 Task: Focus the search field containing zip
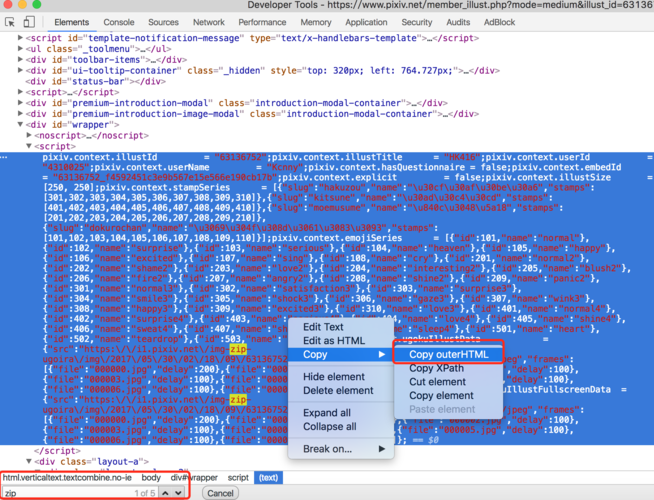[x=60, y=493]
